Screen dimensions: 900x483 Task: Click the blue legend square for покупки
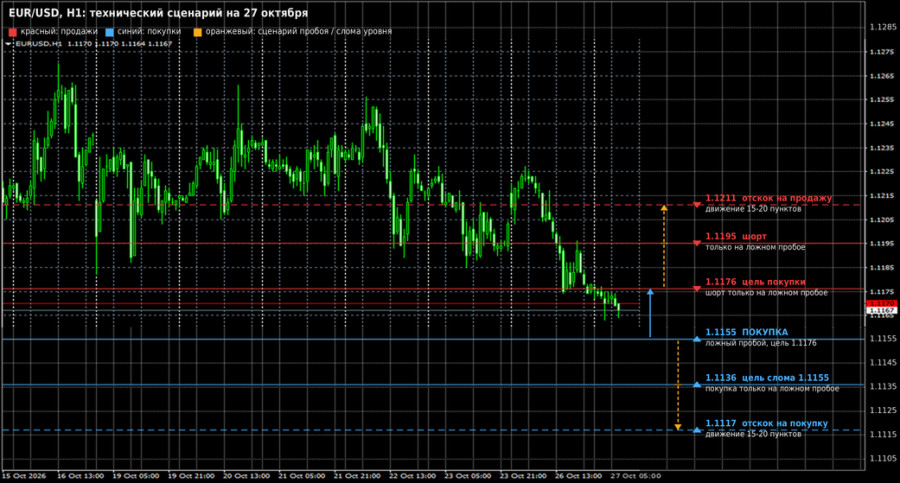coord(110,32)
